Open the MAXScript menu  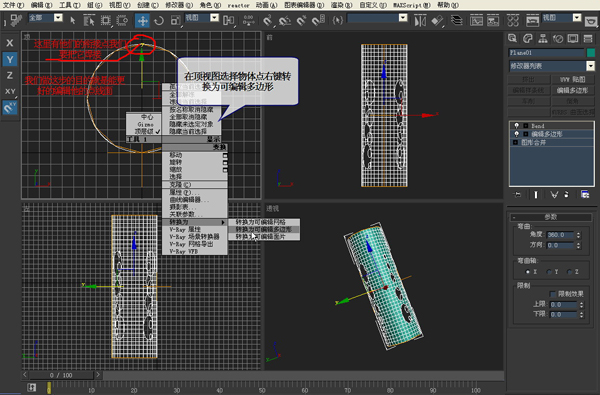(412, 5)
